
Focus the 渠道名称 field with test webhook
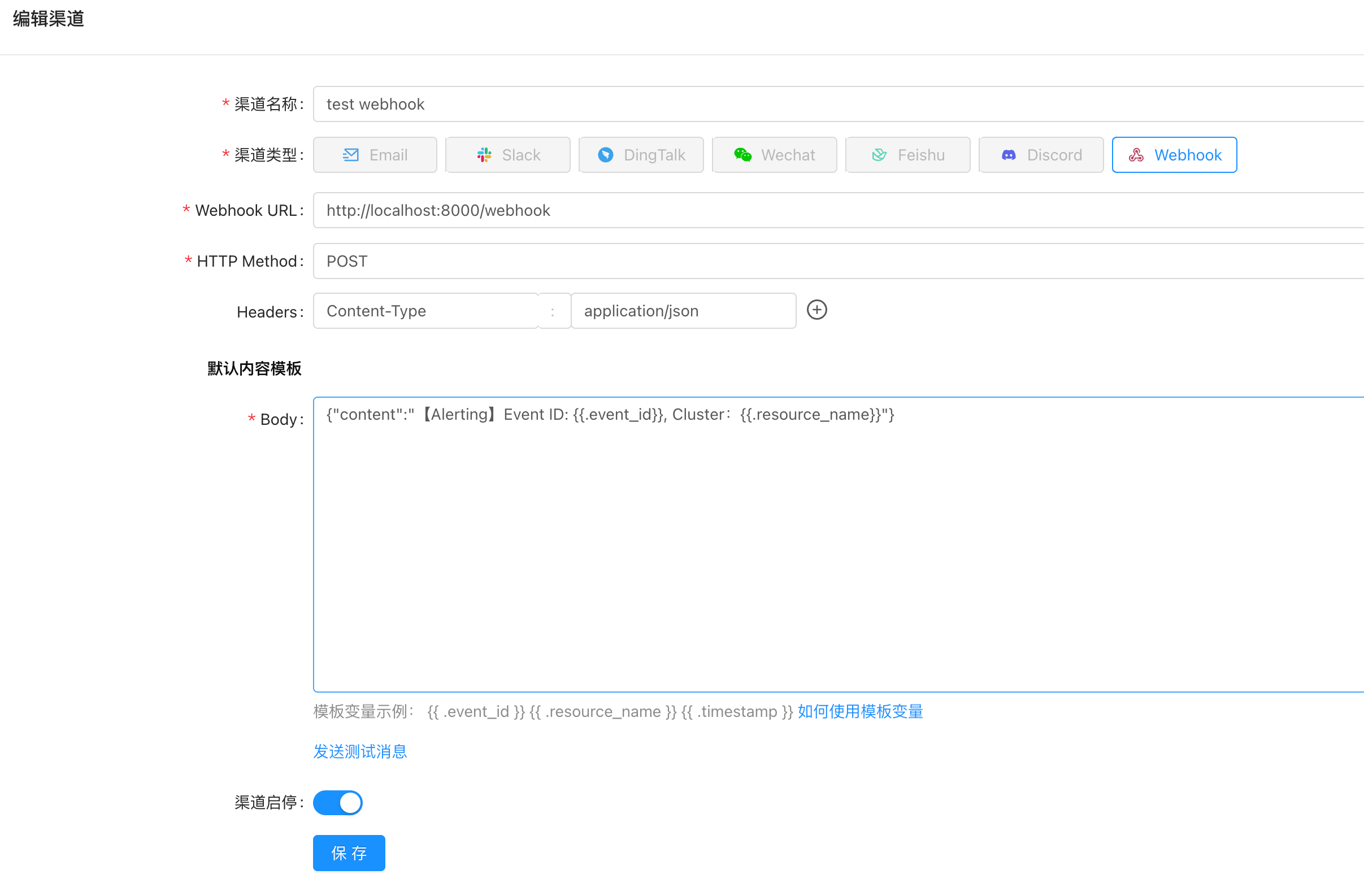(838, 105)
